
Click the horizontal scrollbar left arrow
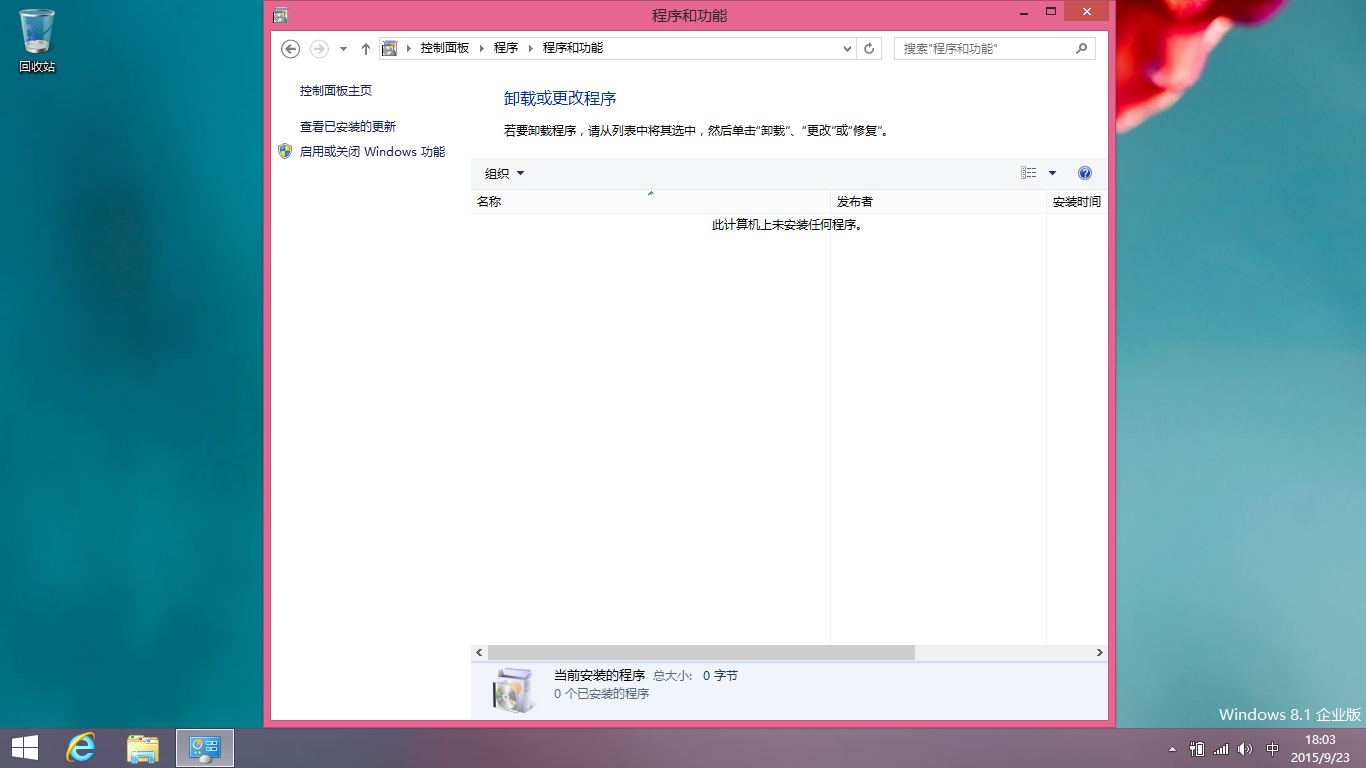[x=480, y=652]
